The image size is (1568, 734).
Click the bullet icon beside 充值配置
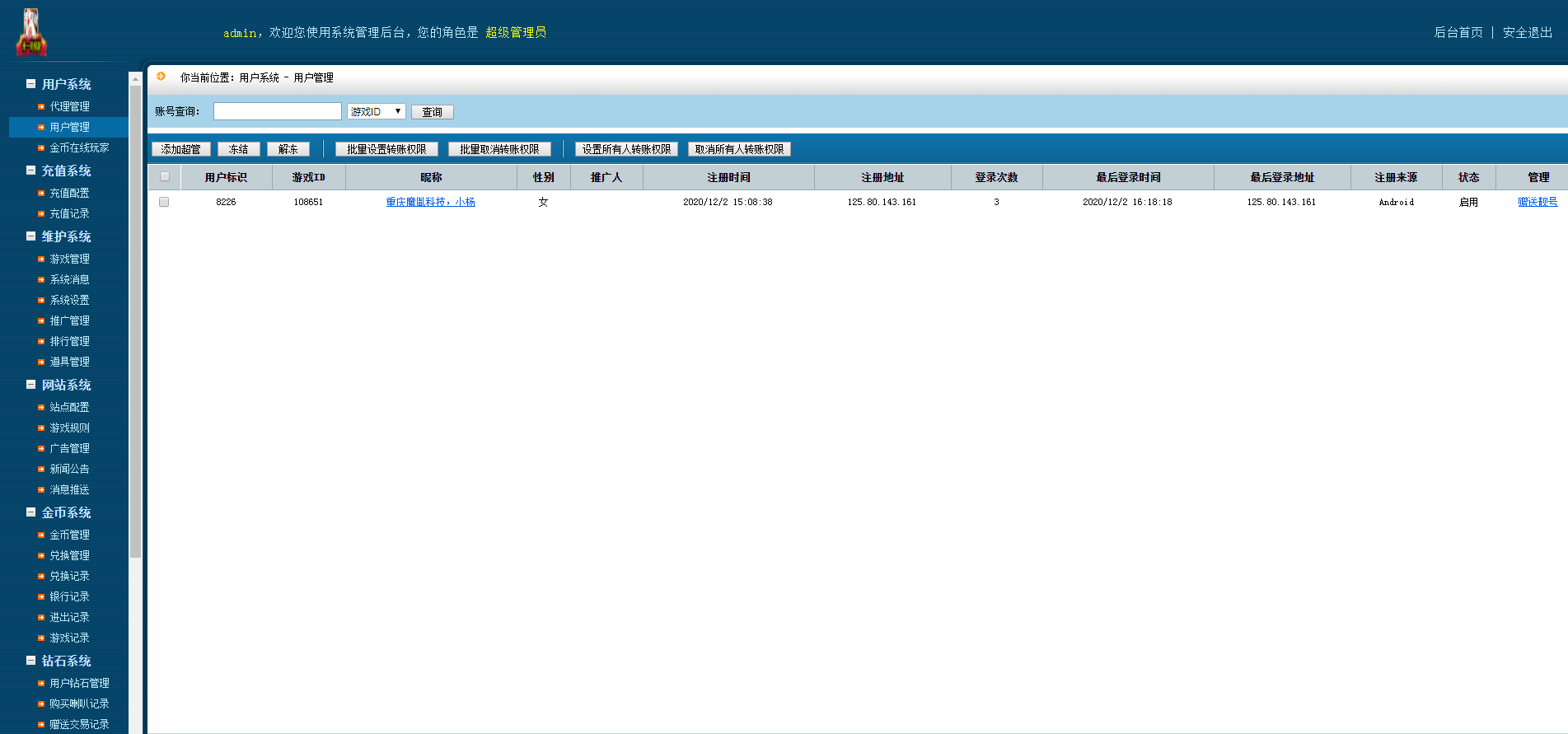coord(41,193)
